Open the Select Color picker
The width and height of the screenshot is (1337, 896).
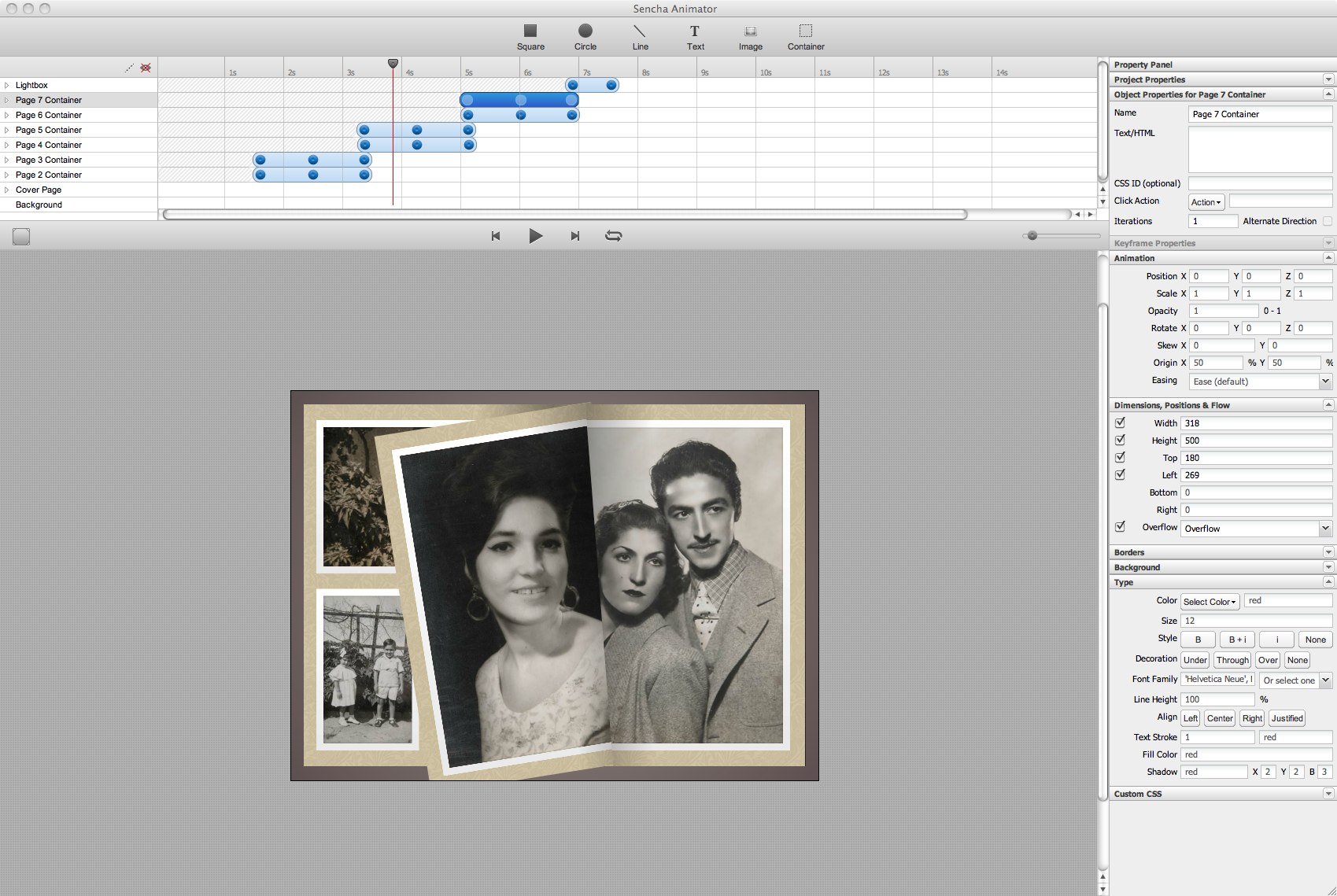[1209, 602]
